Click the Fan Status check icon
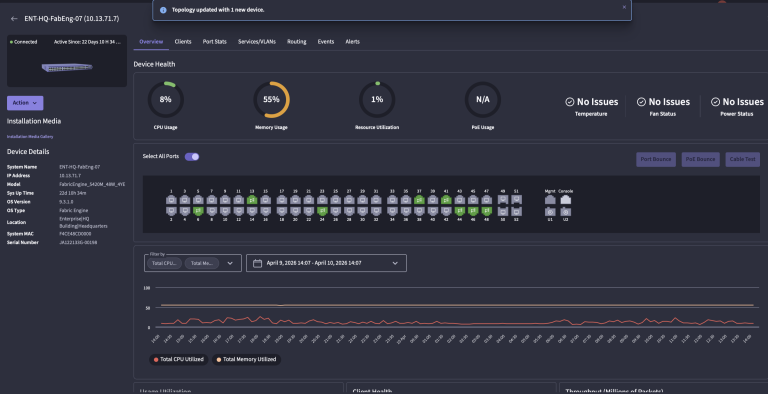Screen dimensions: 768x394 [641, 102]
